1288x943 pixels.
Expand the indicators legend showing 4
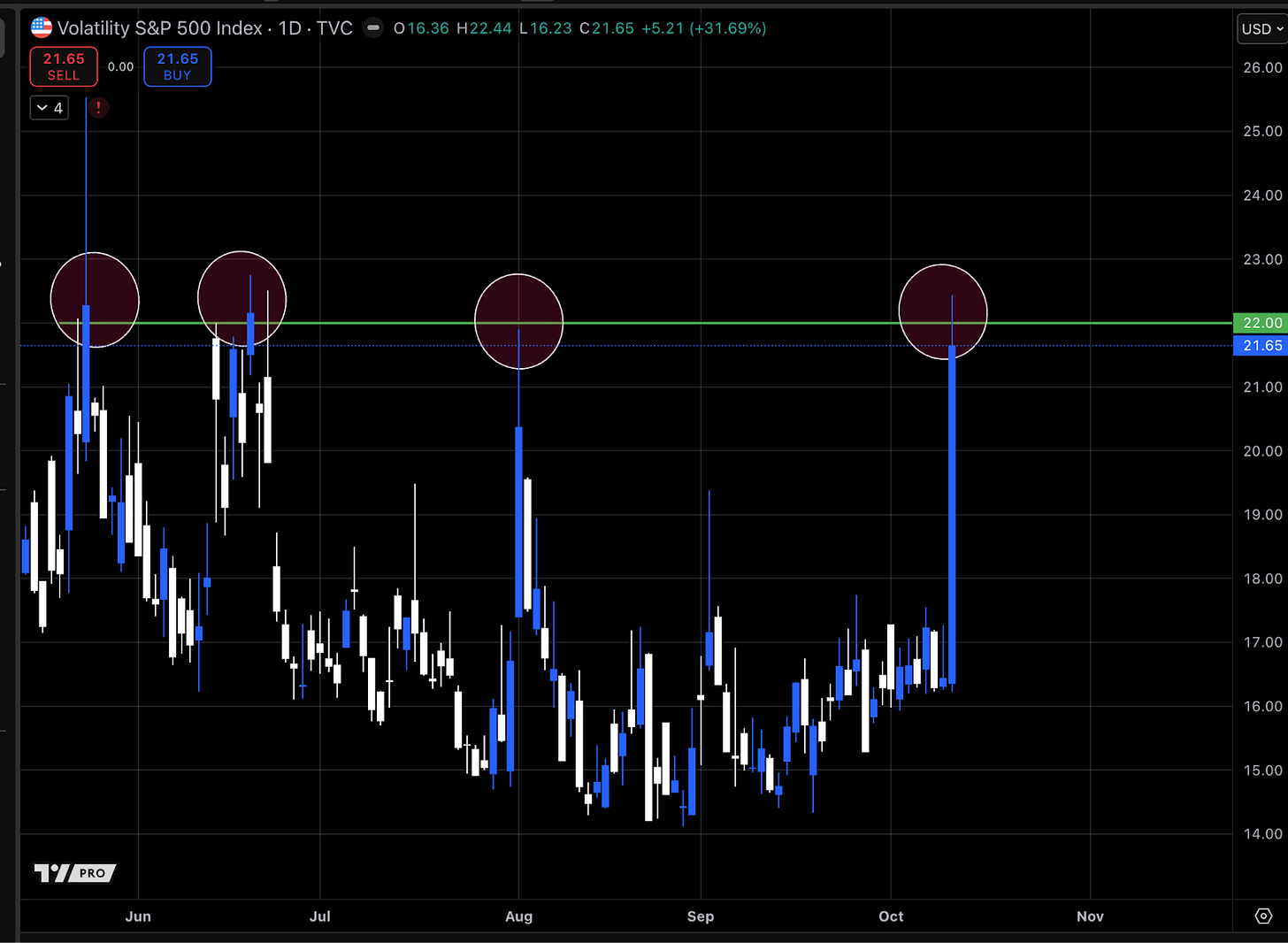pyautogui.click(x=50, y=108)
